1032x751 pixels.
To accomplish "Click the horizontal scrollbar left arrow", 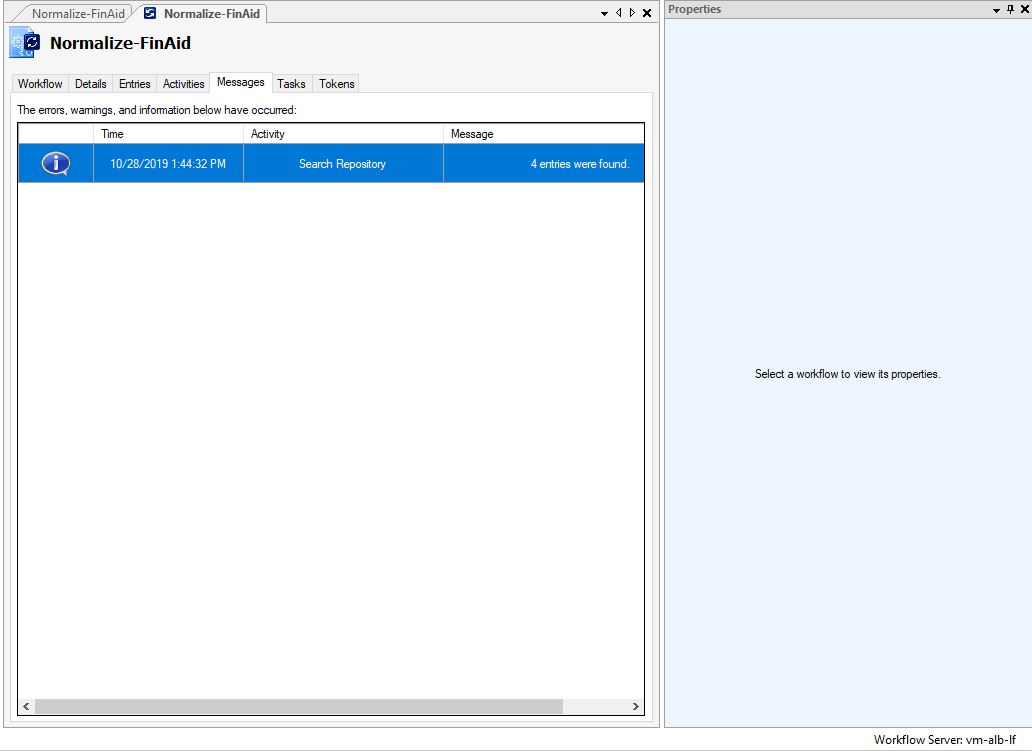I will coord(26,706).
